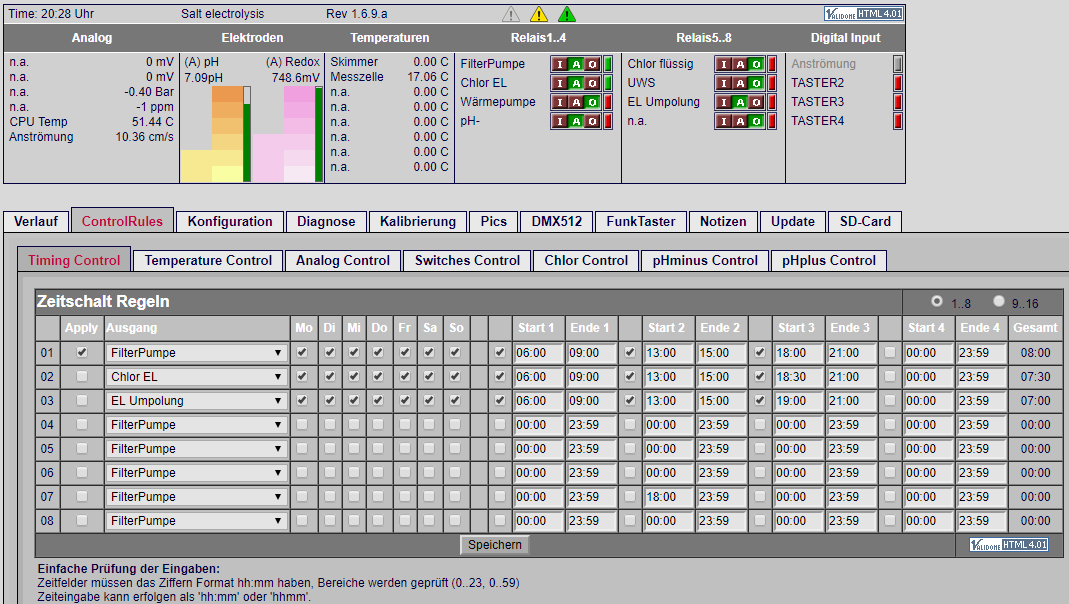
Task: Edit Start 2 field showing 18:00 in rule 07
Action: (x=669, y=497)
